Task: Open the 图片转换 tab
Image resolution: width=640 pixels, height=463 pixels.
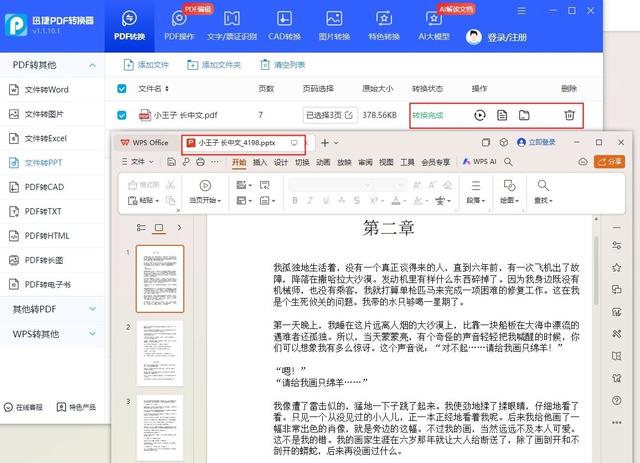Action: point(334,26)
